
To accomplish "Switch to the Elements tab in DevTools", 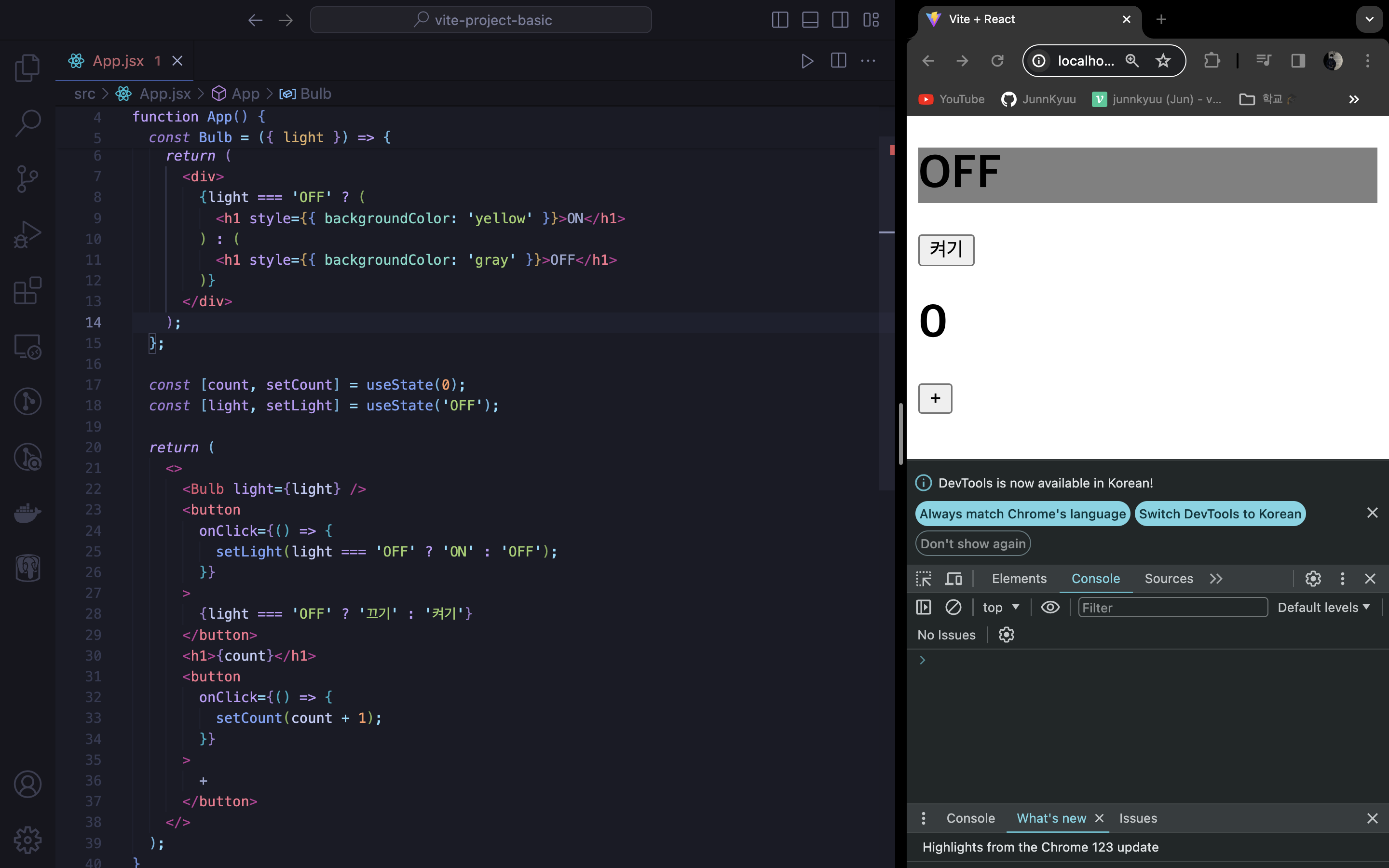I will coord(1019,579).
